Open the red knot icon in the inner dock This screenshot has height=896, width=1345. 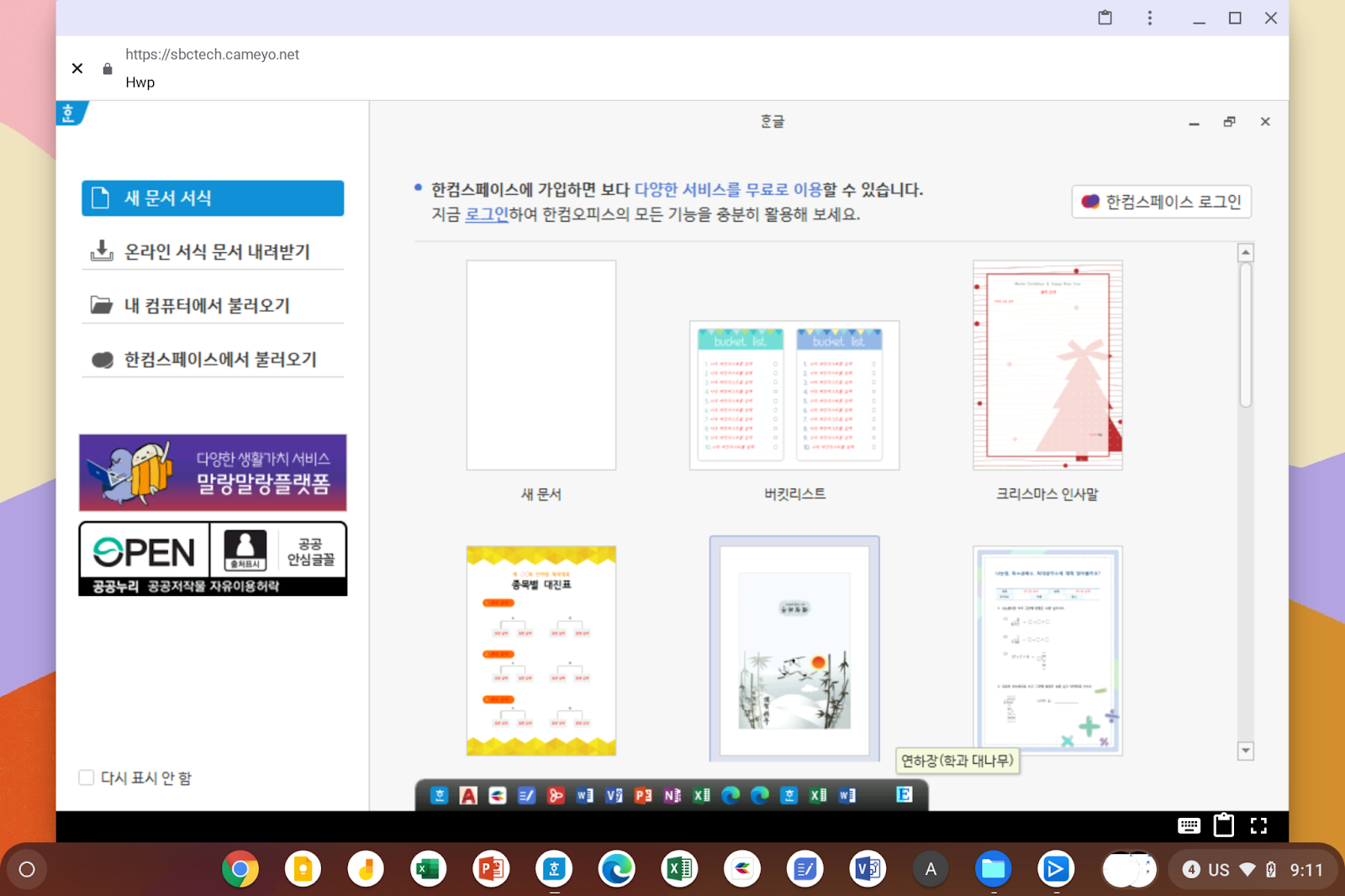[x=556, y=795]
